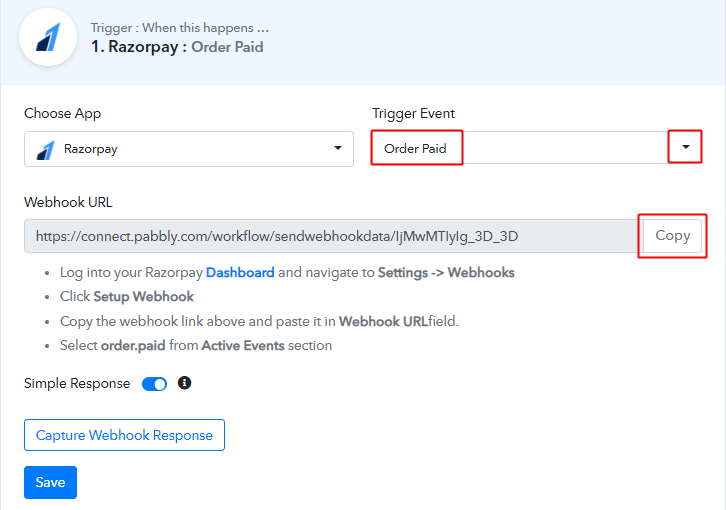This screenshot has height=510, width=726.
Task: Open the Razorpay Dashboard link
Action: click(240, 272)
